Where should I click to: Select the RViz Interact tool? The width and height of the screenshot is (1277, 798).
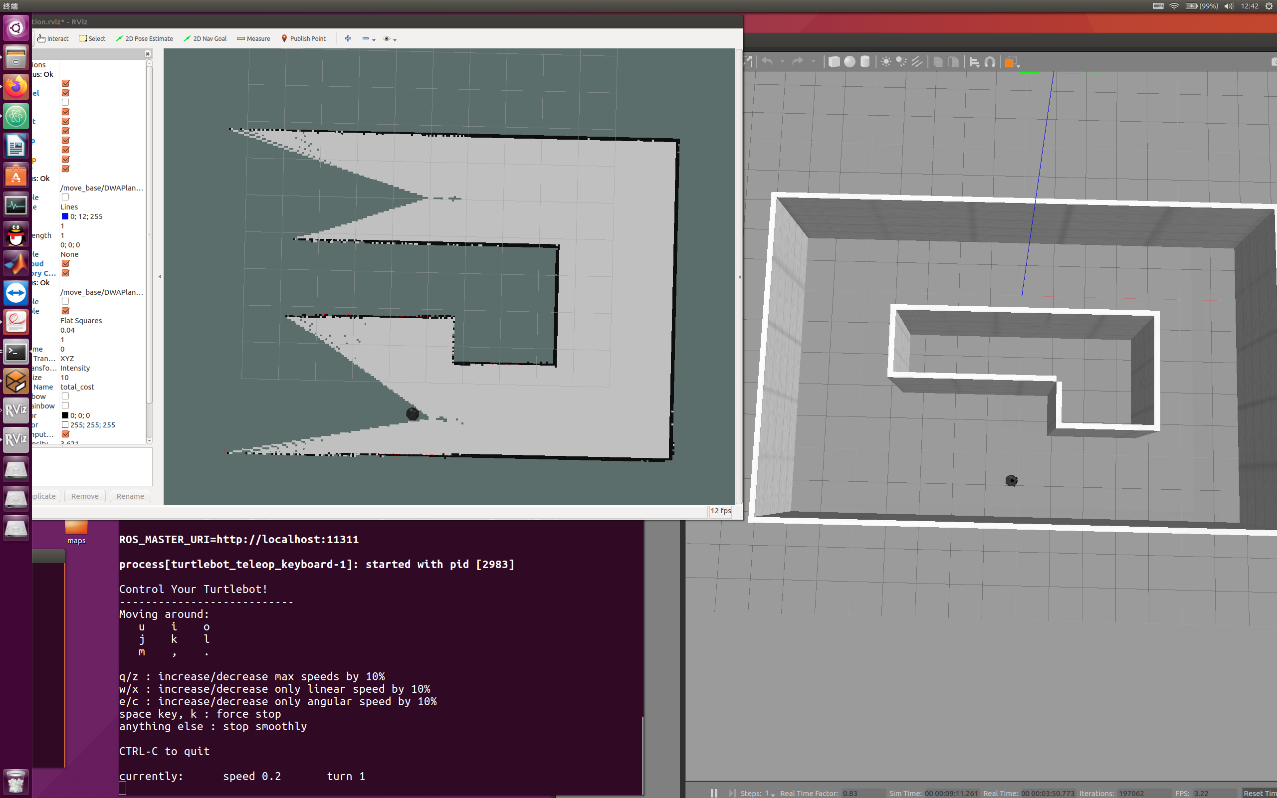[53, 39]
